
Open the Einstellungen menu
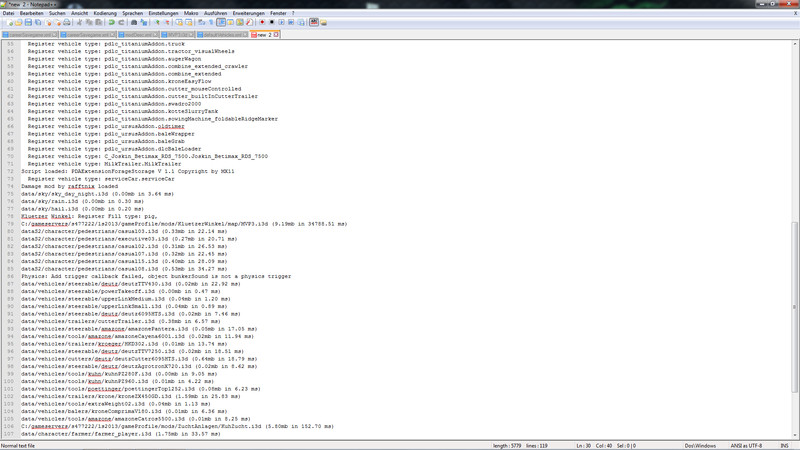click(163, 13)
